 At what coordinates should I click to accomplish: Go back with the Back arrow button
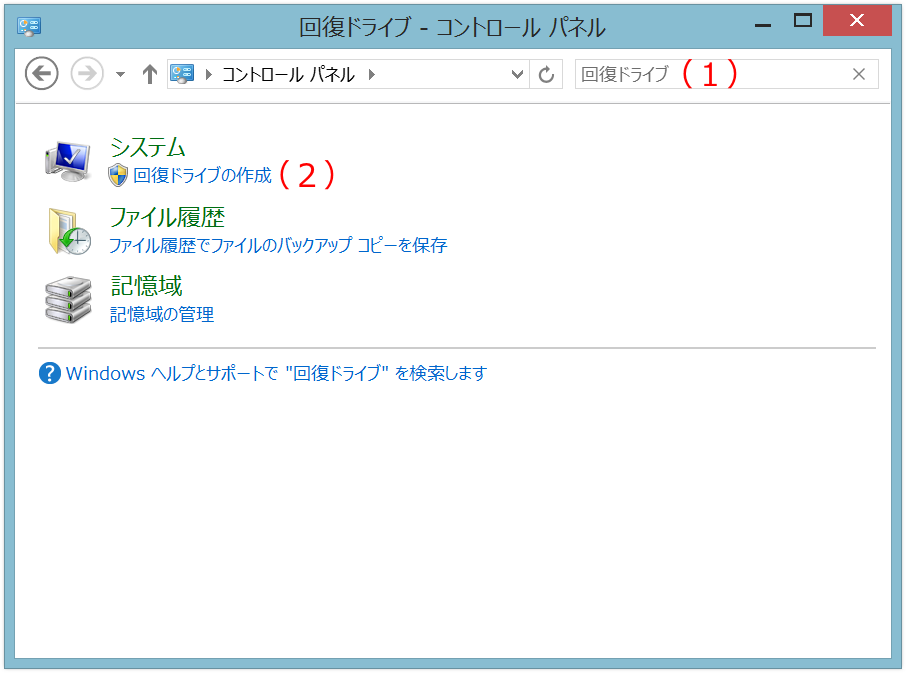click(42, 73)
